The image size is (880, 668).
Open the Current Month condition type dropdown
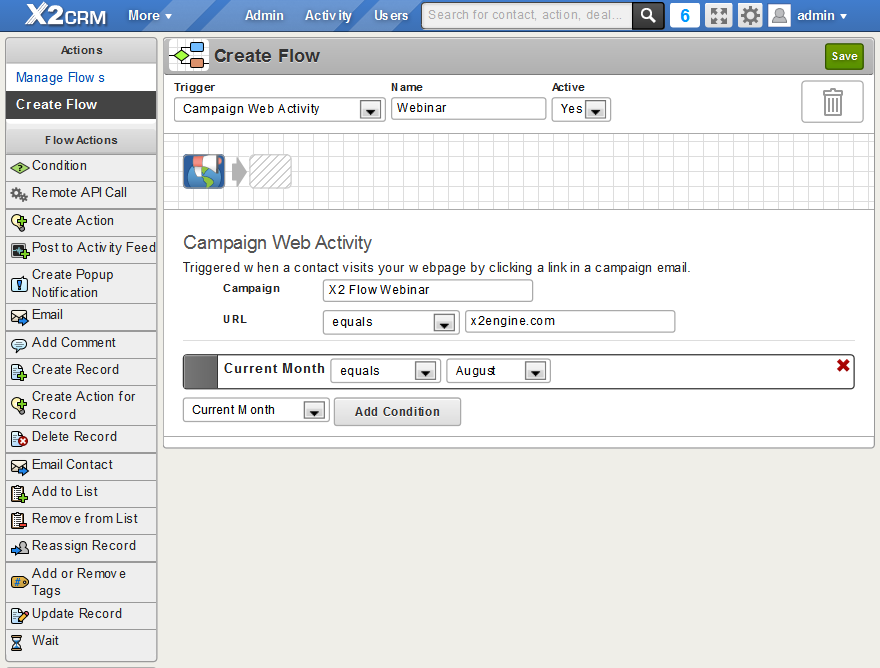(x=256, y=410)
